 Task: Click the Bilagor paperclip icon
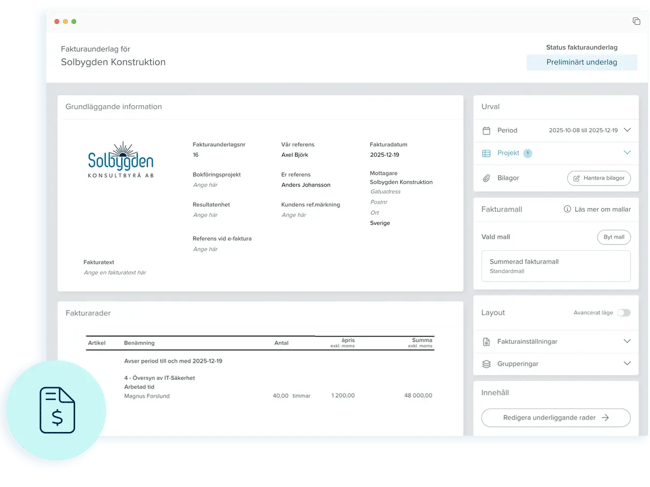(x=487, y=178)
